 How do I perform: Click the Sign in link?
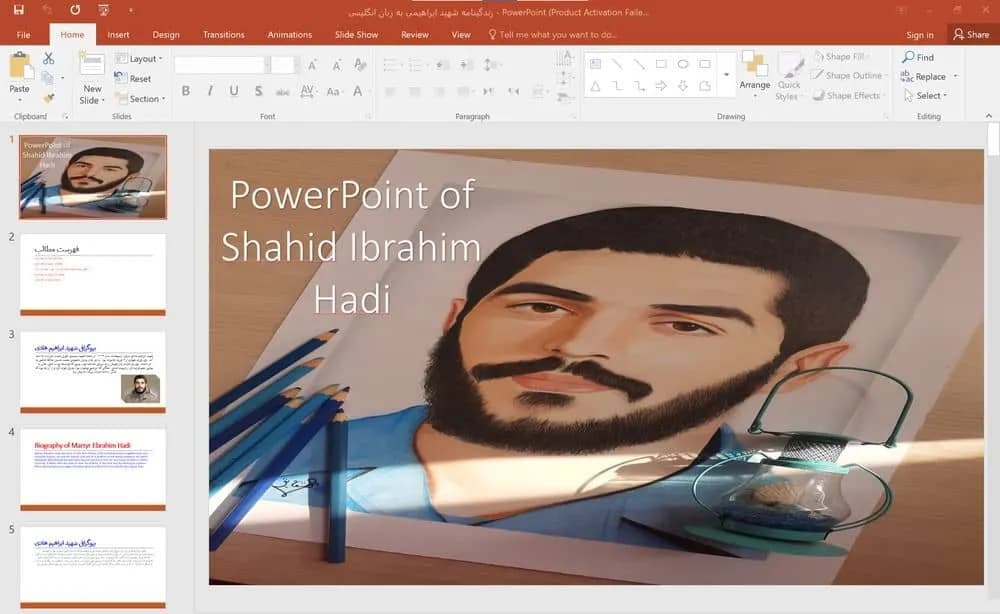(x=920, y=35)
